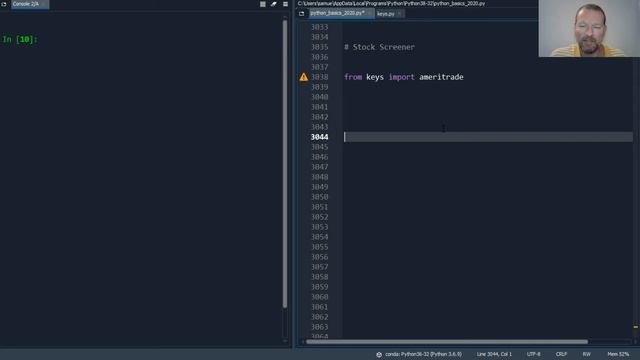Click the Mem 52% status entry
Viewport: 640px width, 360px height.
(618, 354)
